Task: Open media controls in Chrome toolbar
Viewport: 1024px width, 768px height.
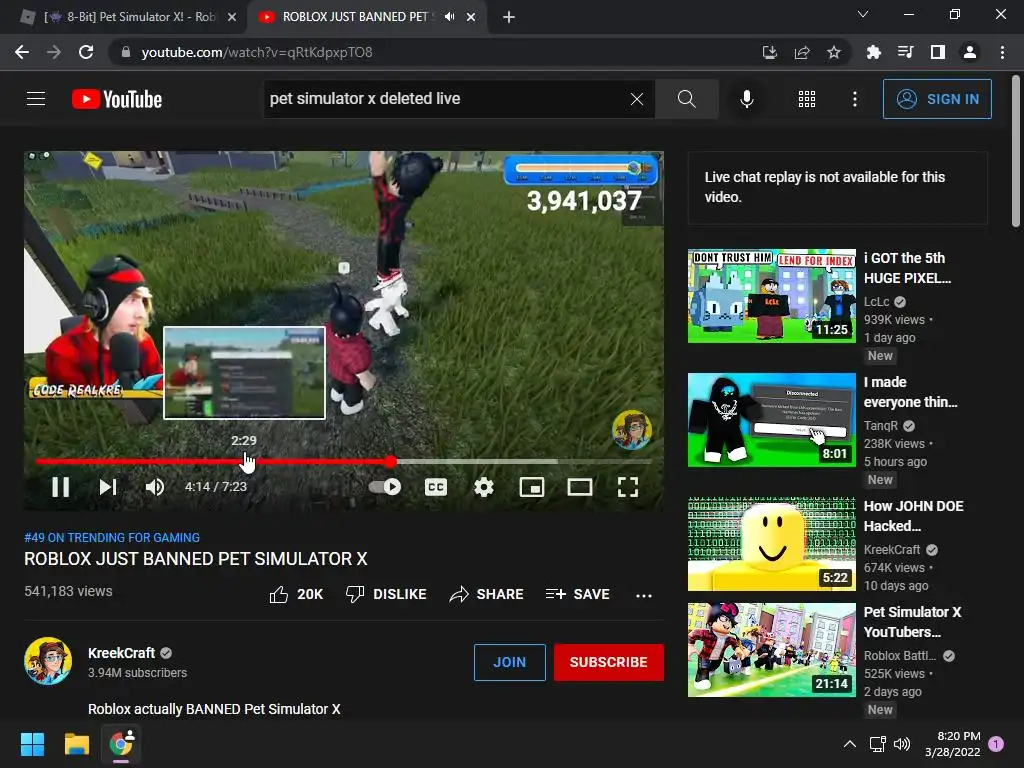Action: (x=905, y=52)
